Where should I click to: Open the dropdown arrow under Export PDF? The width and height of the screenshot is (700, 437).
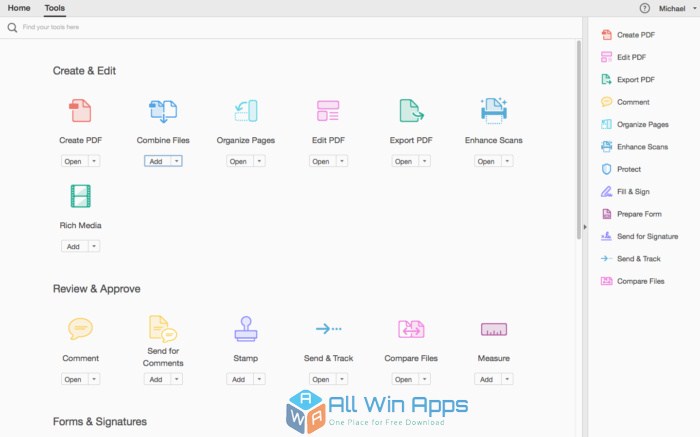[425, 161]
